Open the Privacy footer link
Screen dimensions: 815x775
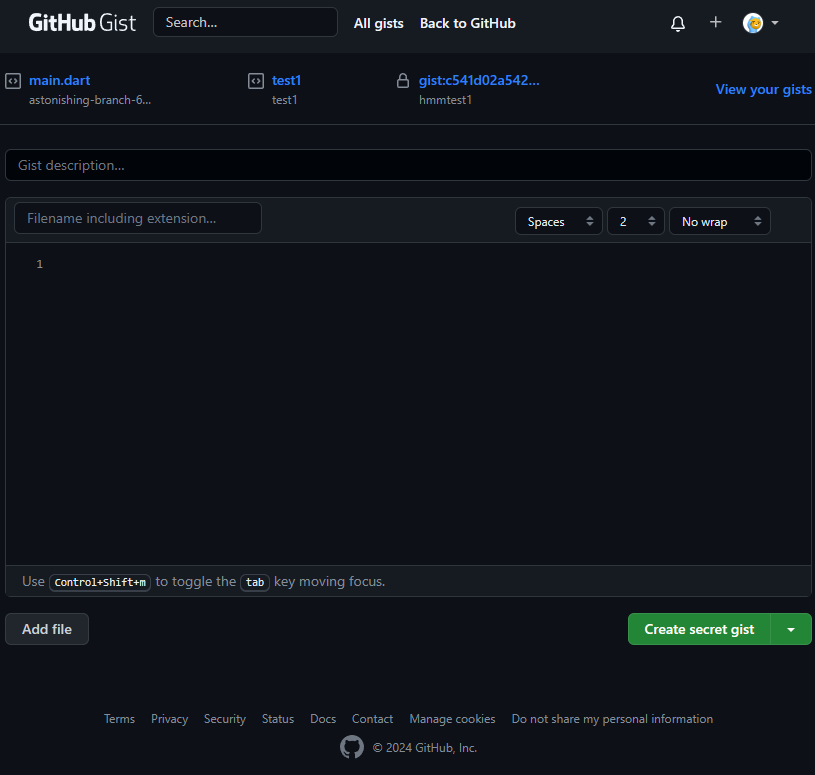[169, 719]
